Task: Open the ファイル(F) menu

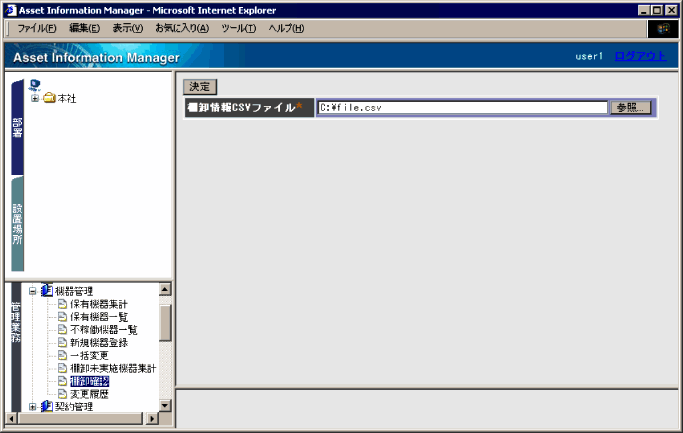Action: tap(37, 28)
